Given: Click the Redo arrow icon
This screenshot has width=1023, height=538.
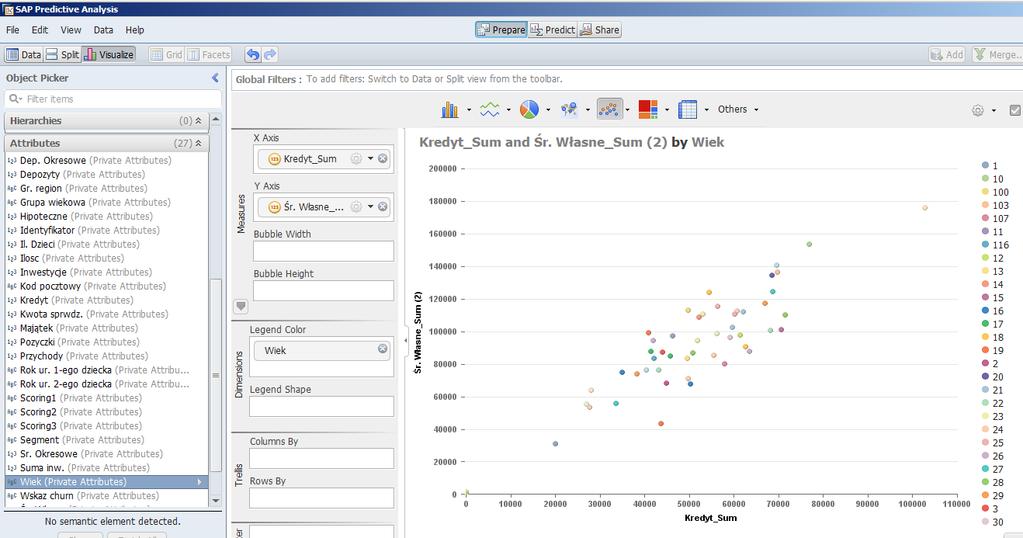Looking at the screenshot, I should [269, 55].
